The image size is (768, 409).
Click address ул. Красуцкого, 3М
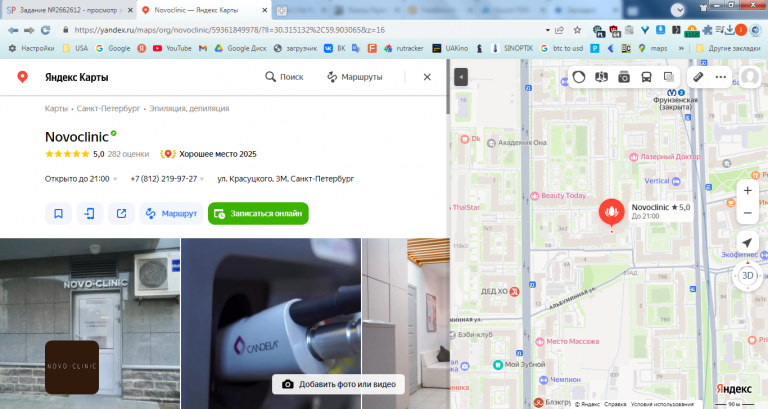coord(286,179)
